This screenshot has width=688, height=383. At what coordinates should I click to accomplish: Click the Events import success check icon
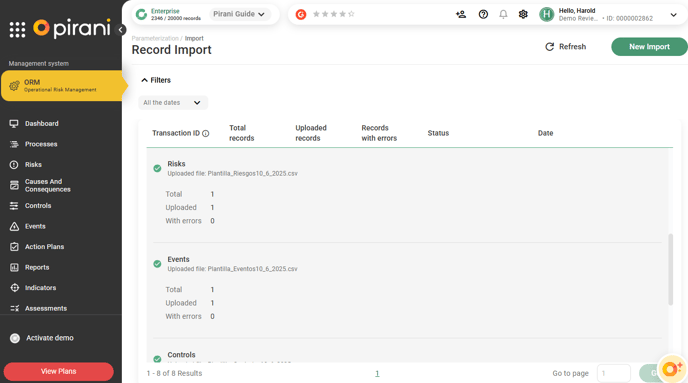(157, 264)
